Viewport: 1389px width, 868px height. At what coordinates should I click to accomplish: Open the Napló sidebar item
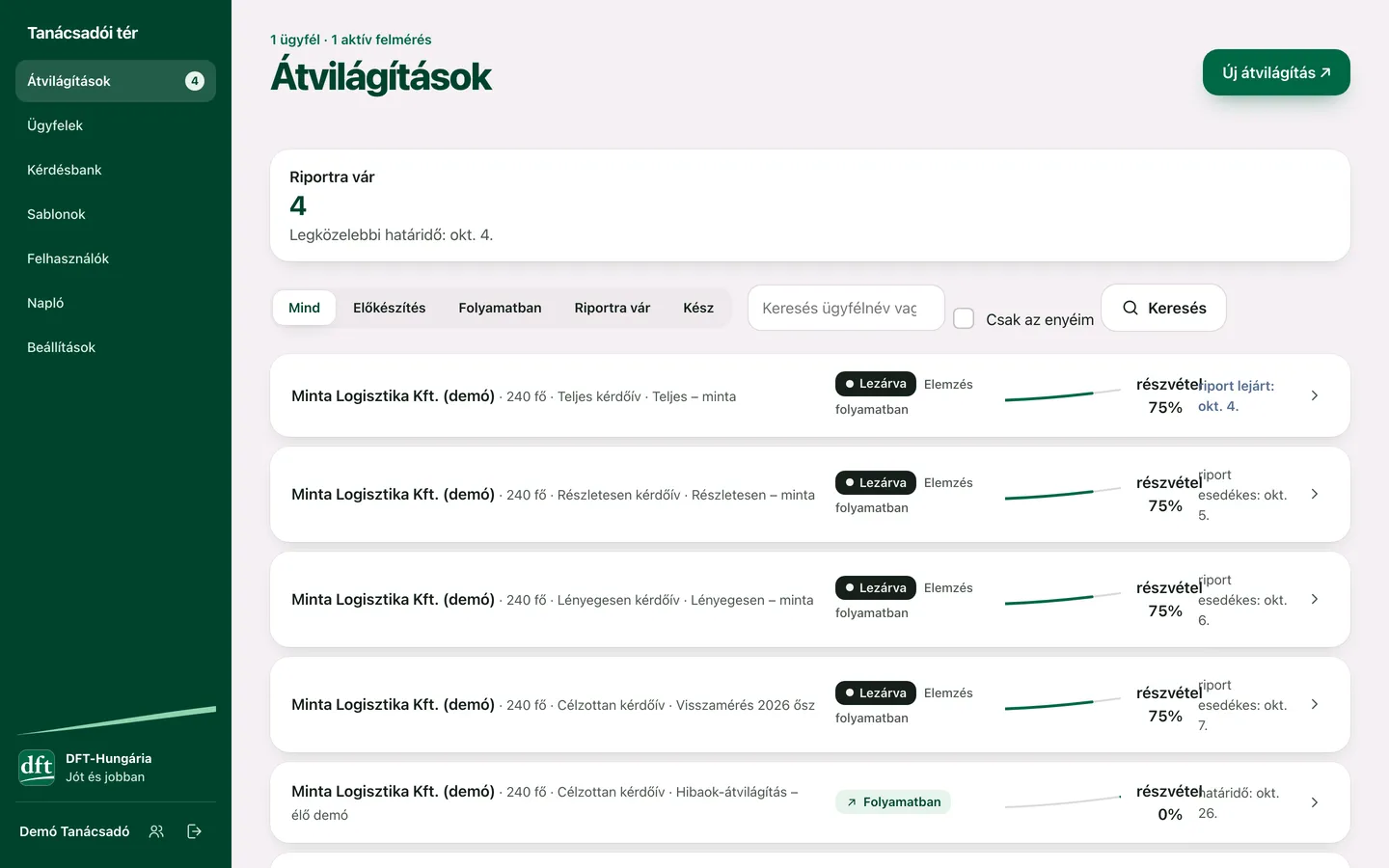(x=116, y=303)
